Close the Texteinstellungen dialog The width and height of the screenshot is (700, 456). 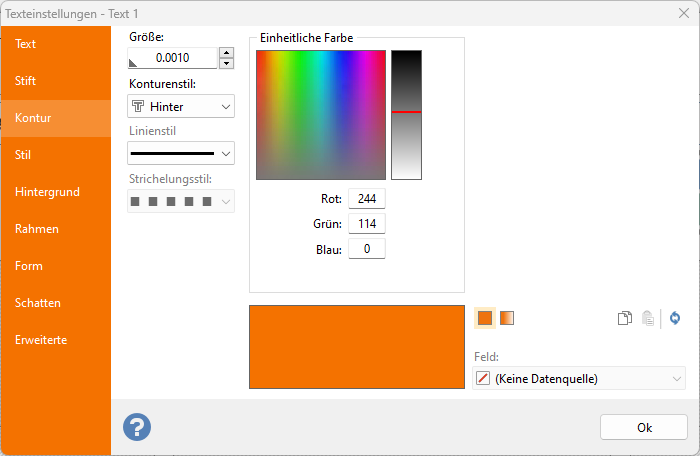click(683, 13)
